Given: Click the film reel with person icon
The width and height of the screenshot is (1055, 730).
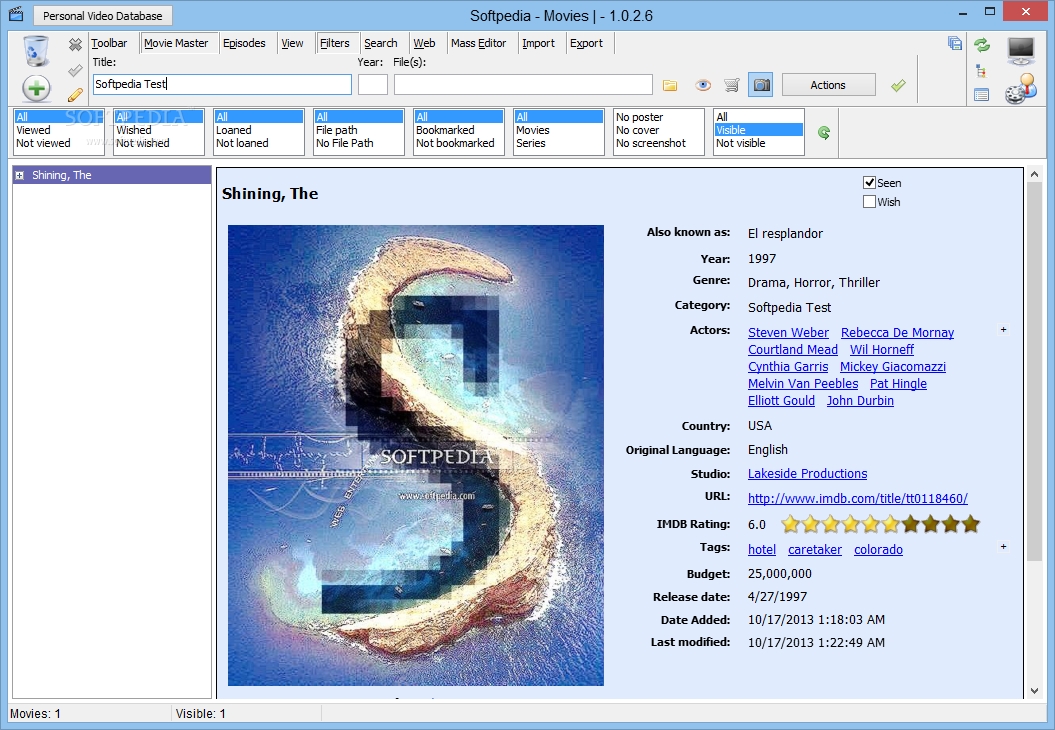Looking at the screenshot, I should (1021, 89).
